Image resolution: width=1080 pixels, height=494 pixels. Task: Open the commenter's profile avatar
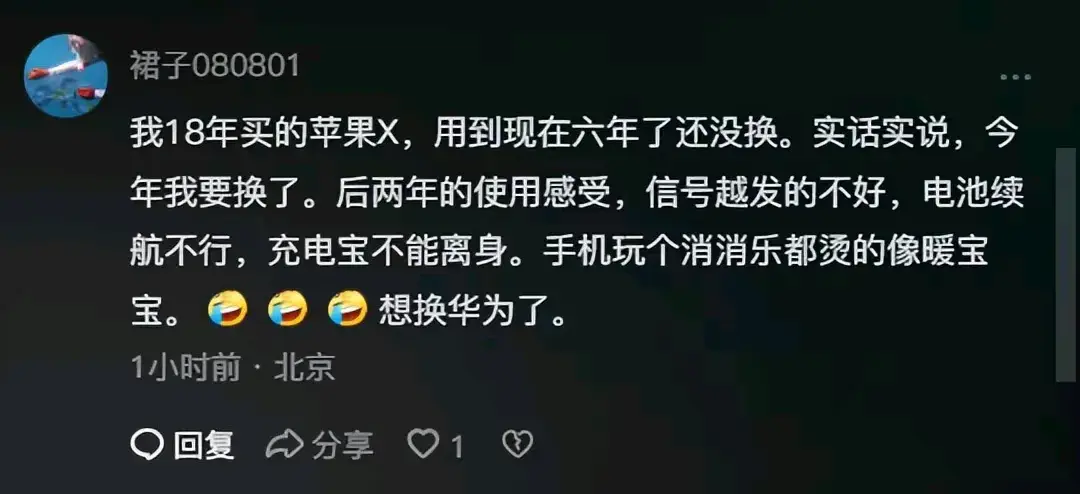click(x=65, y=75)
